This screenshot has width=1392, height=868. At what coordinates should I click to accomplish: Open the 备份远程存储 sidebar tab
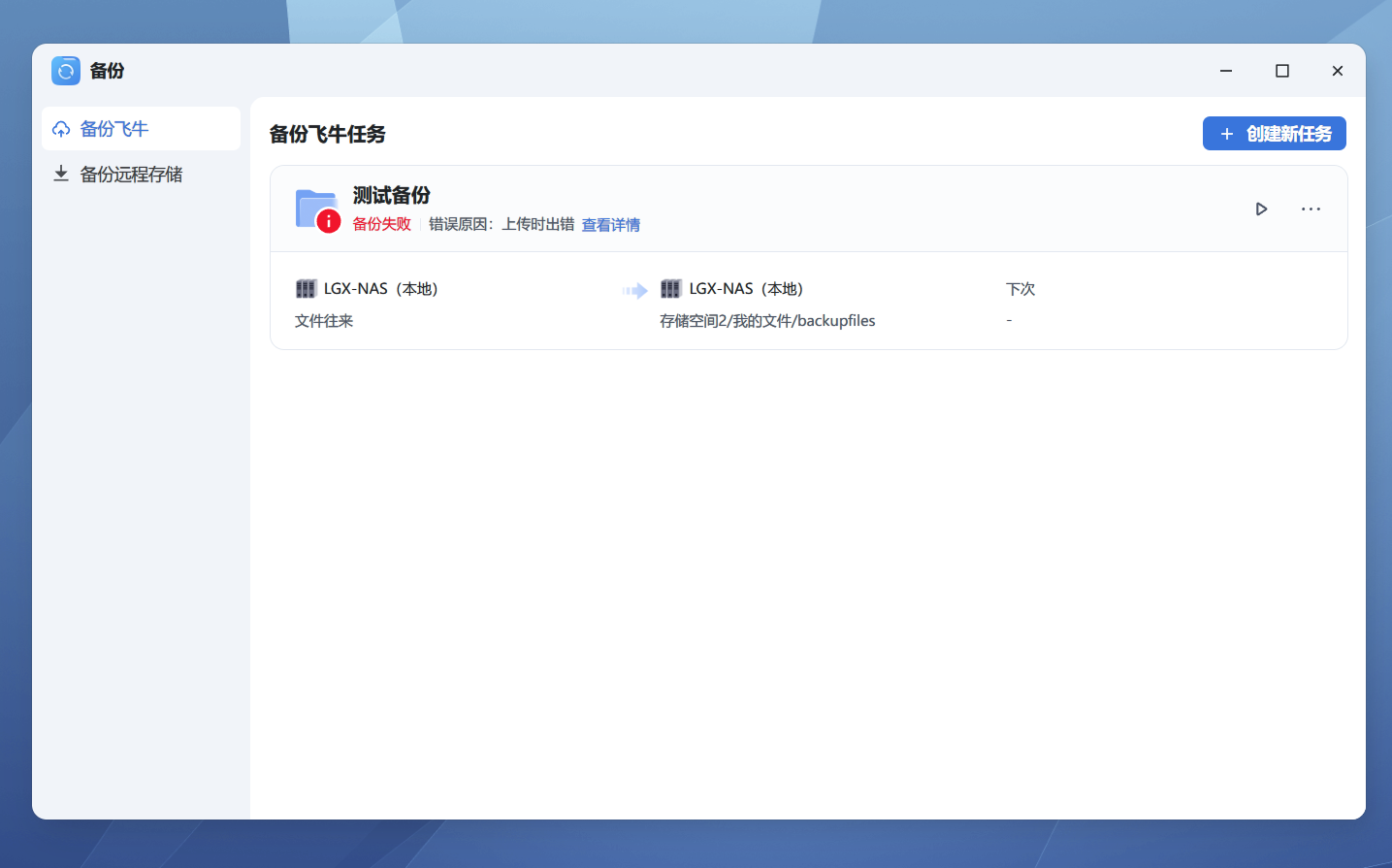coord(141,175)
